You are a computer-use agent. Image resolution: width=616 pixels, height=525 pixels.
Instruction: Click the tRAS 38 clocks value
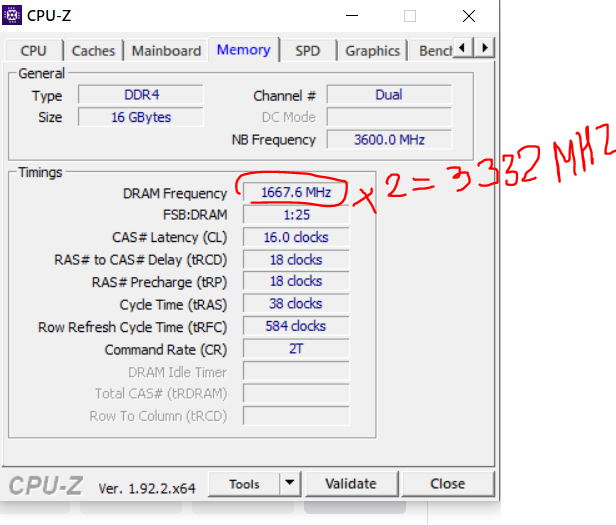click(x=296, y=304)
